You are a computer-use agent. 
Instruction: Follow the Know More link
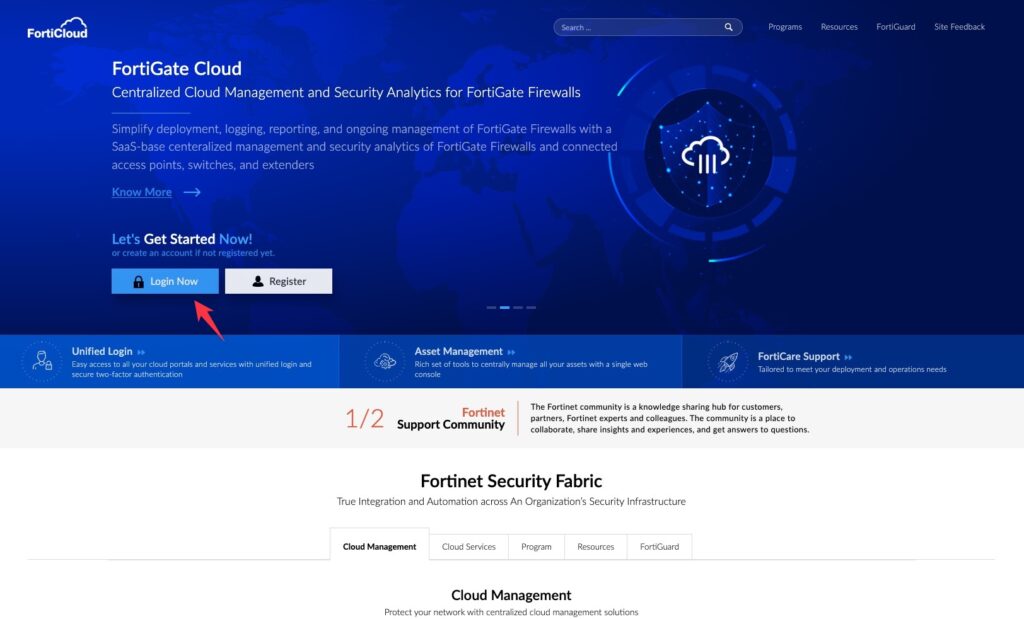(142, 192)
